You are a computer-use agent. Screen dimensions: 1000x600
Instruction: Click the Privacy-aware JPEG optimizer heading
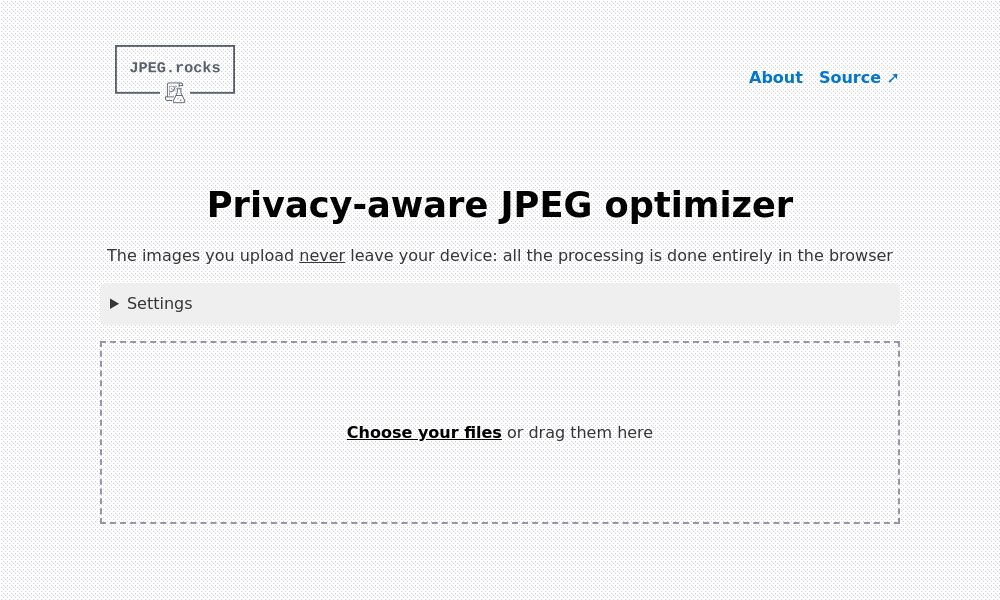point(500,205)
